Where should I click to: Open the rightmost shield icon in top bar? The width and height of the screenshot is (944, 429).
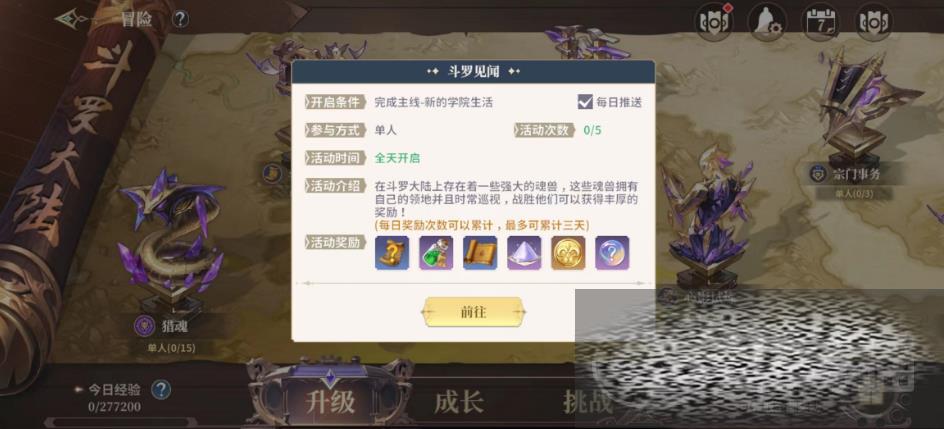874,22
